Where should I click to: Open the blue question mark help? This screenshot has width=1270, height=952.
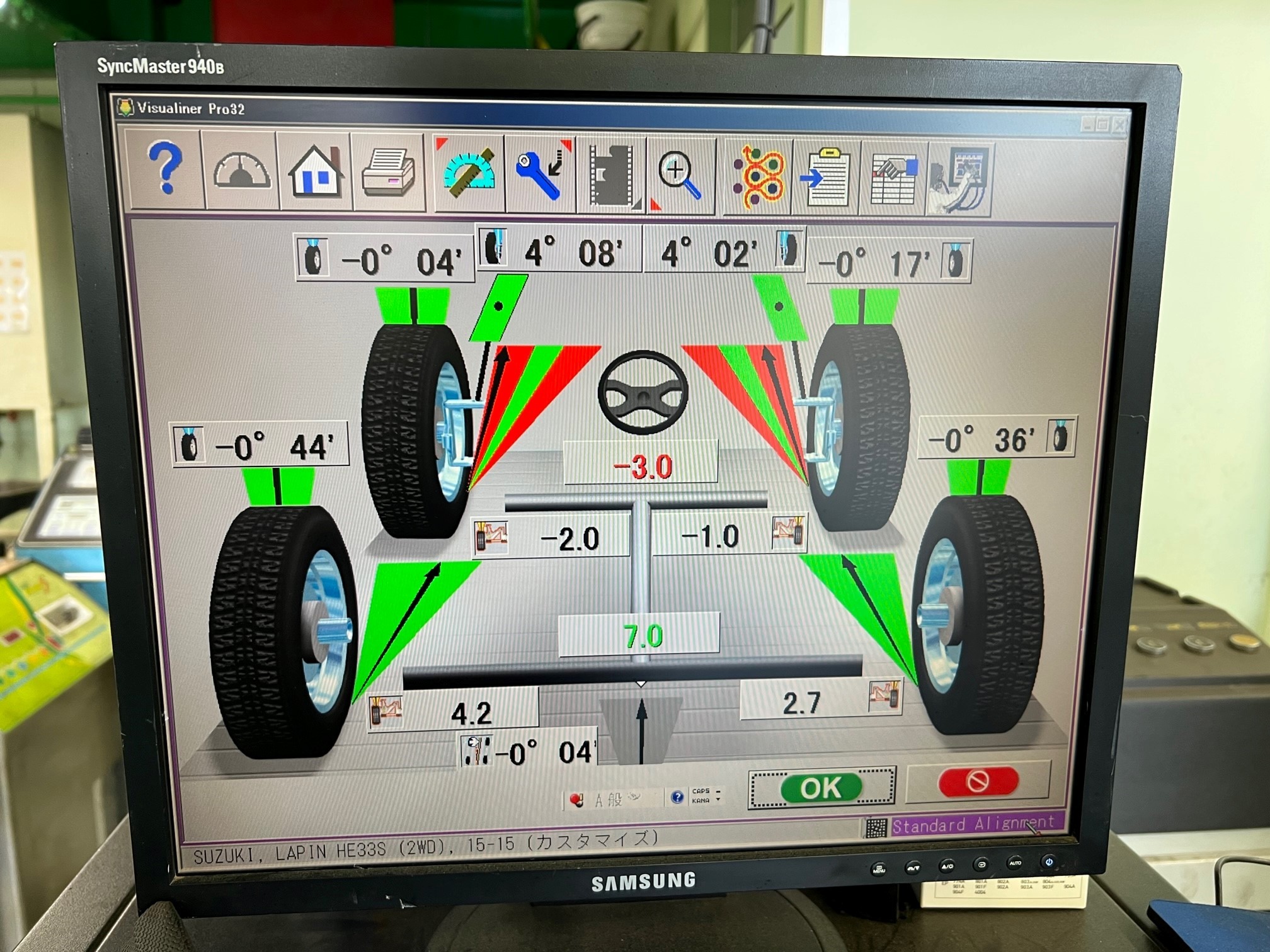(164, 167)
